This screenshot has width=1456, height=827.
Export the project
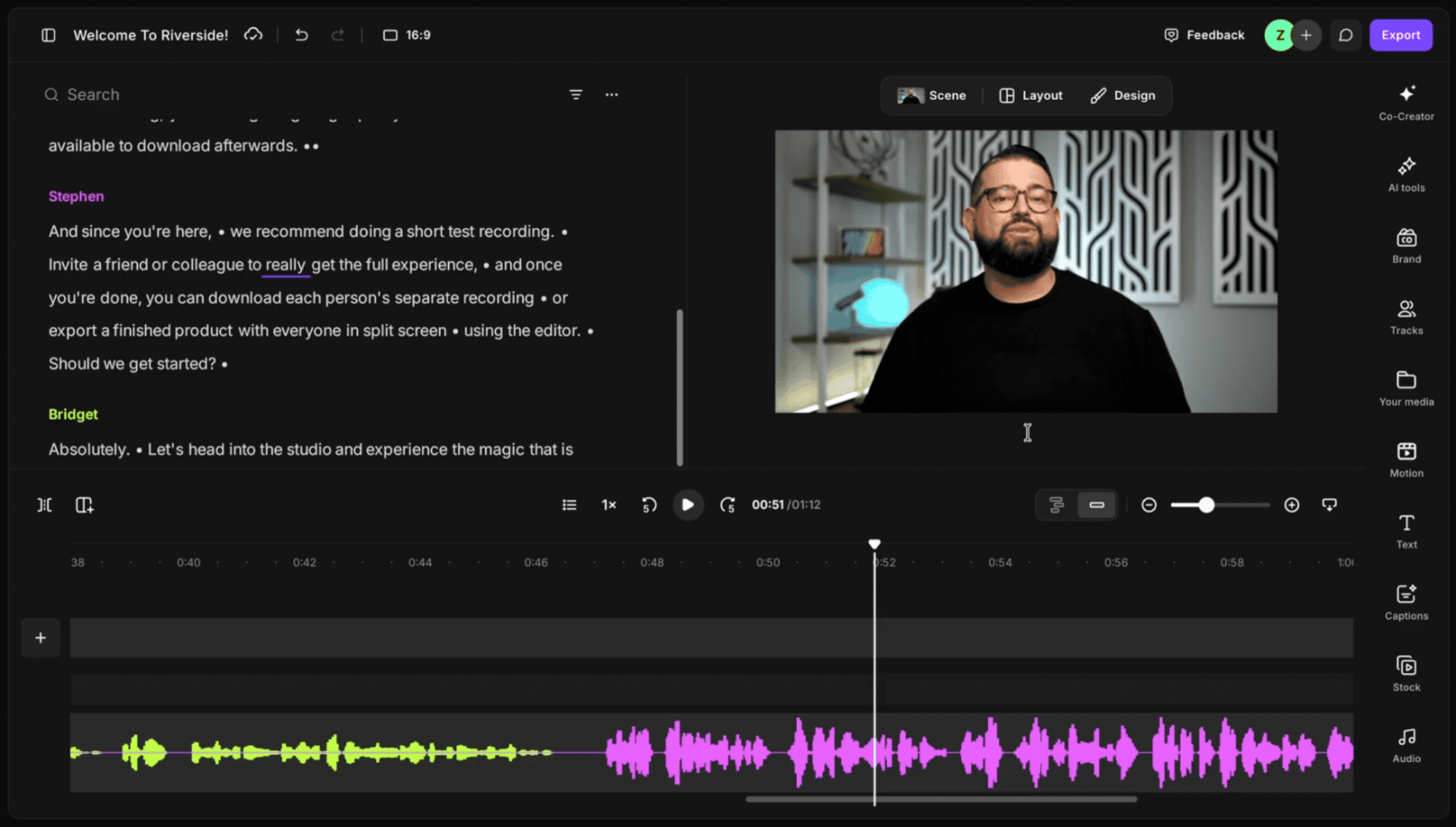point(1401,35)
